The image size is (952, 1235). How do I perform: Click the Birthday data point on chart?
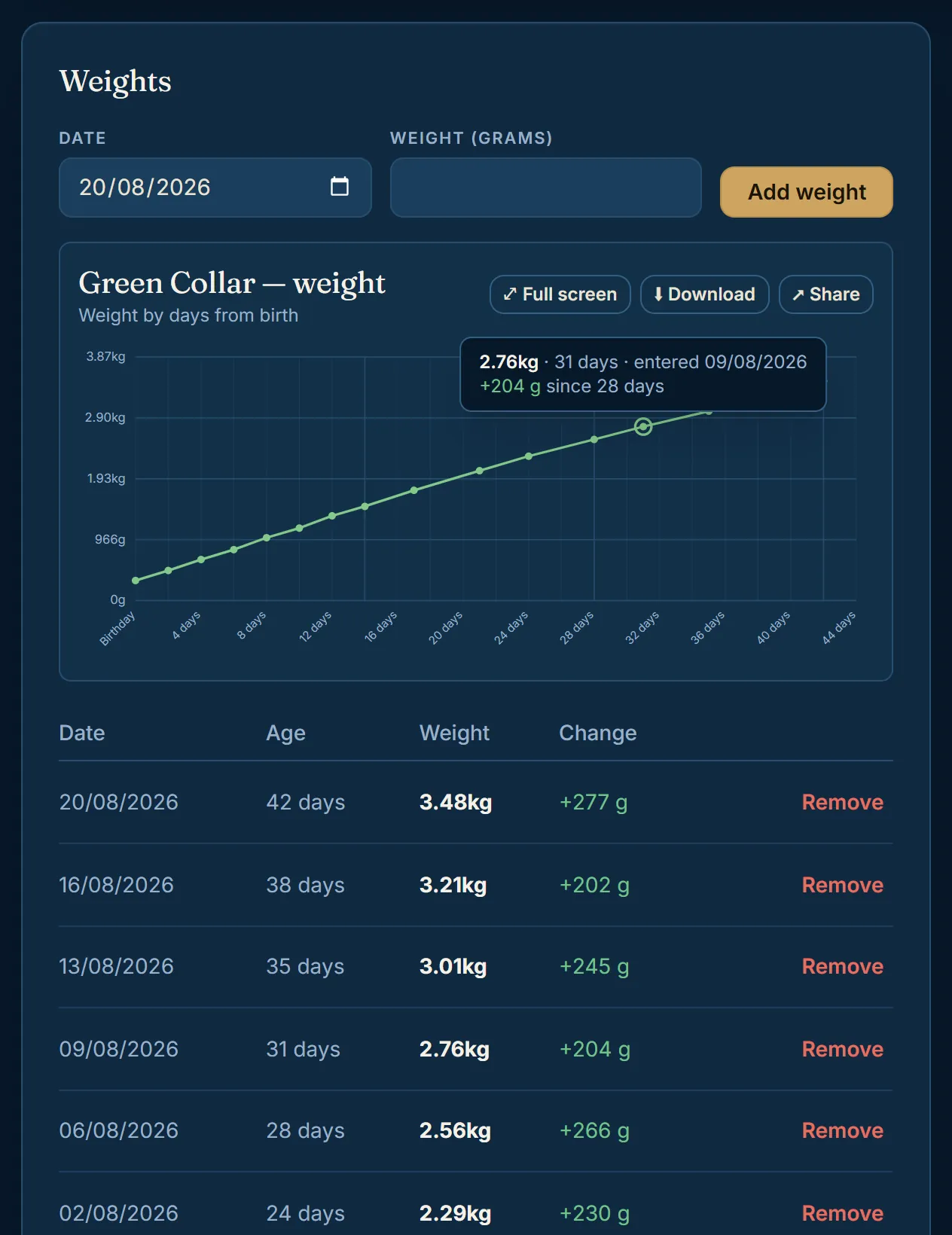point(136,581)
